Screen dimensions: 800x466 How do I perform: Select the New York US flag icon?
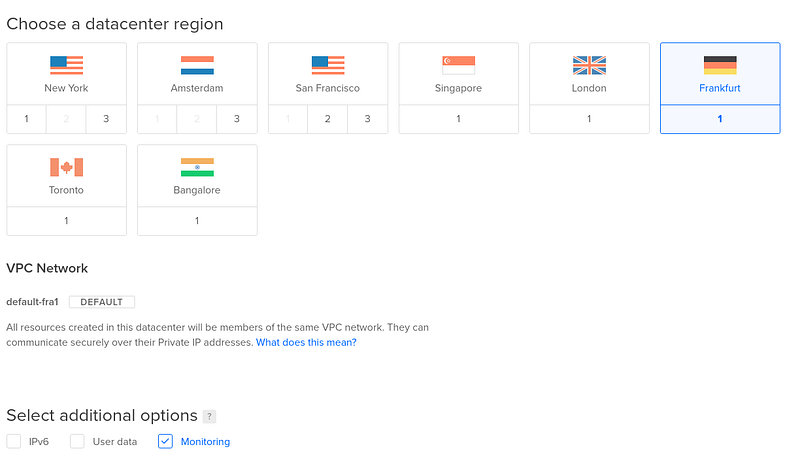[66, 65]
